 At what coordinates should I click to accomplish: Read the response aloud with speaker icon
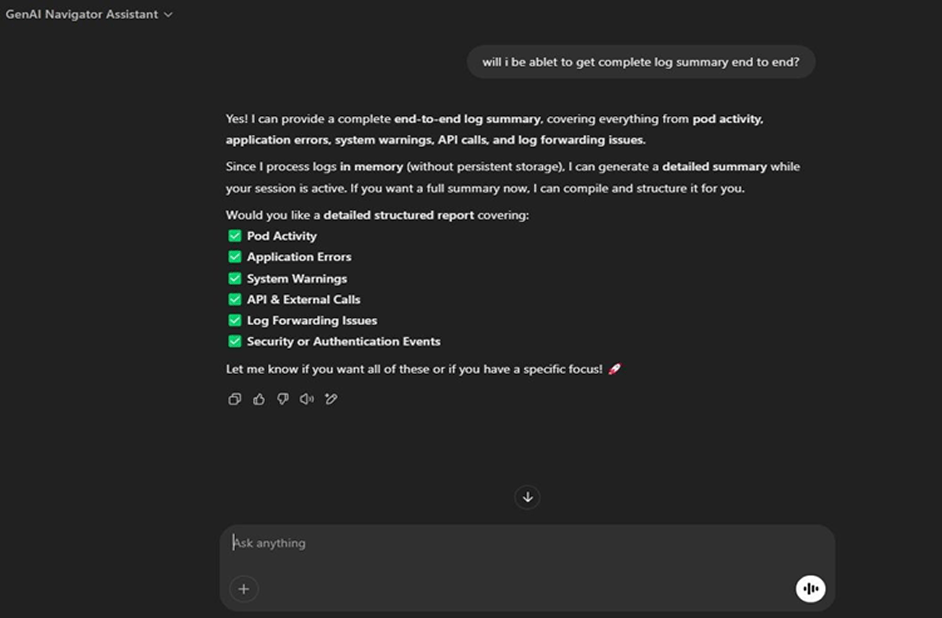tap(307, 399)
